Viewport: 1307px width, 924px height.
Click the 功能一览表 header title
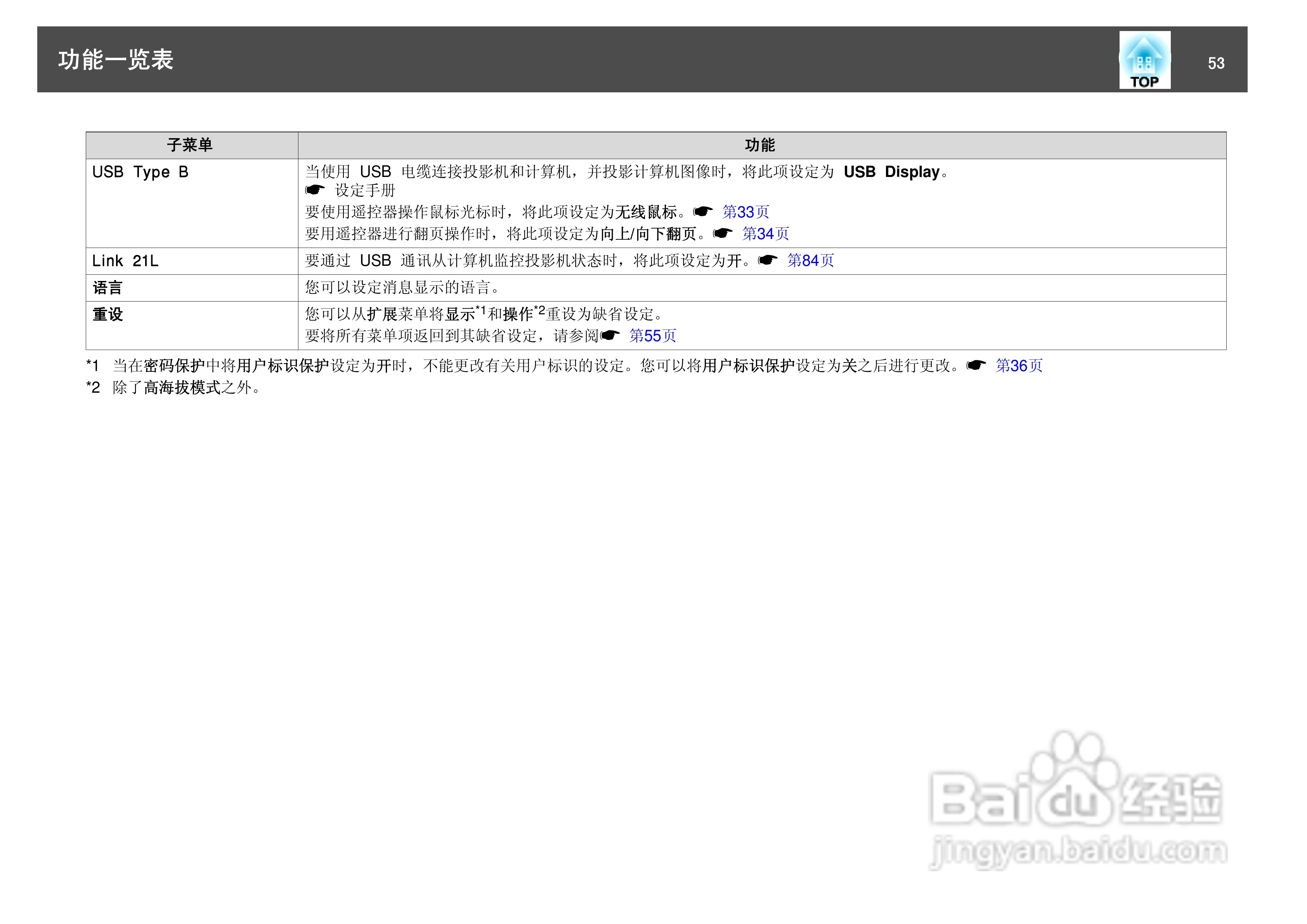click(x=116, y=60)
